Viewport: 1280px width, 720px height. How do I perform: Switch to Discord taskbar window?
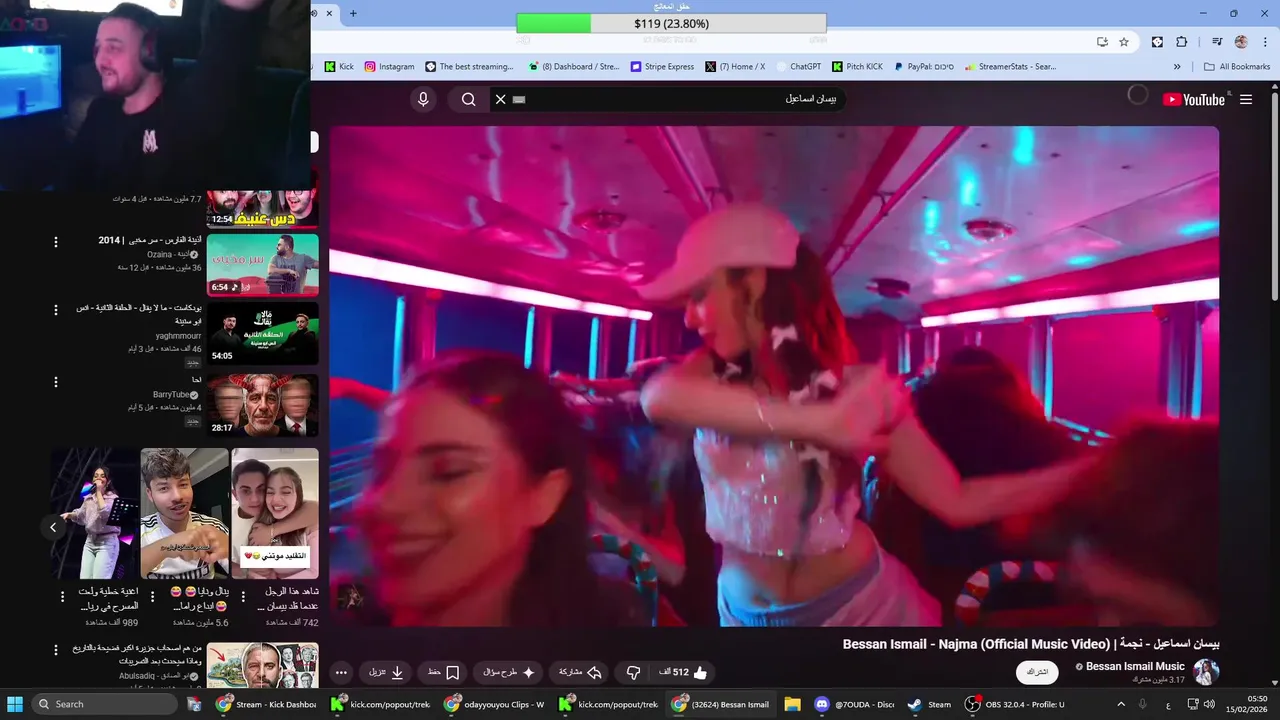click(855, 704)
